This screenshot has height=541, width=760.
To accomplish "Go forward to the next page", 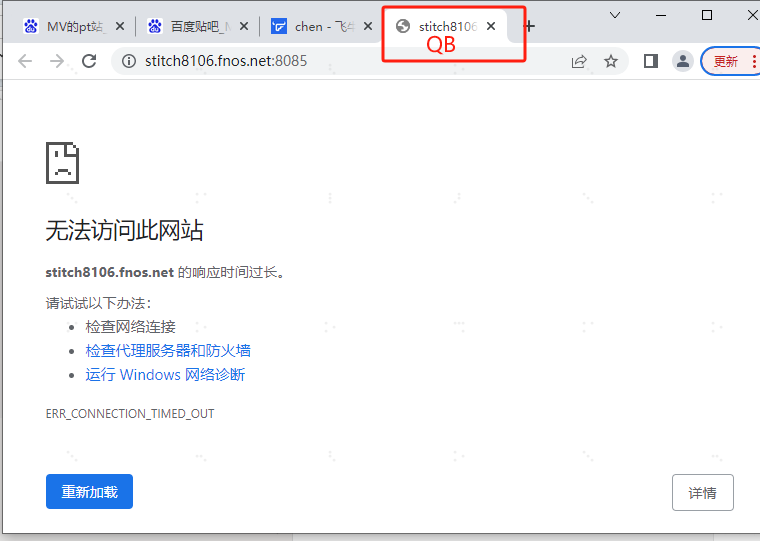I will tap(57, 61).
